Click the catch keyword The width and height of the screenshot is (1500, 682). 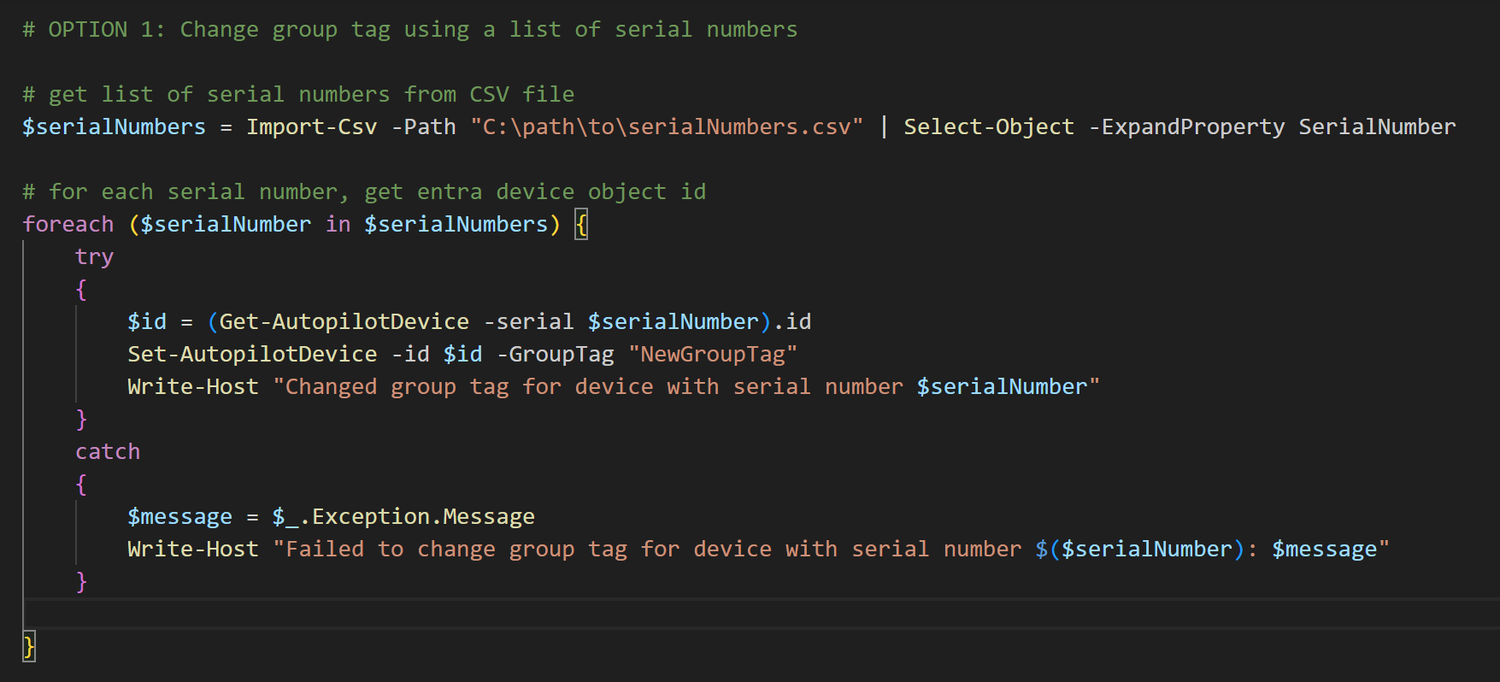(x=107, y=451)
